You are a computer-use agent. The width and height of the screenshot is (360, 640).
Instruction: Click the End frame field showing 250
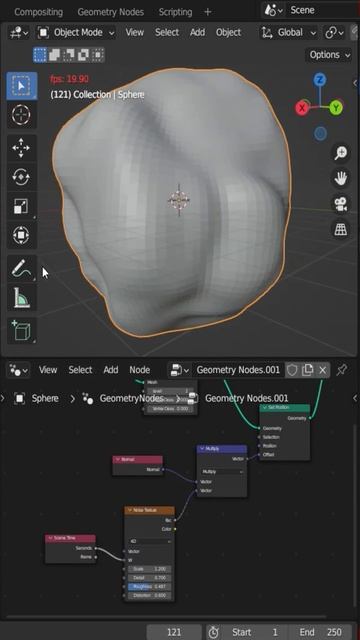coord(321,632)
